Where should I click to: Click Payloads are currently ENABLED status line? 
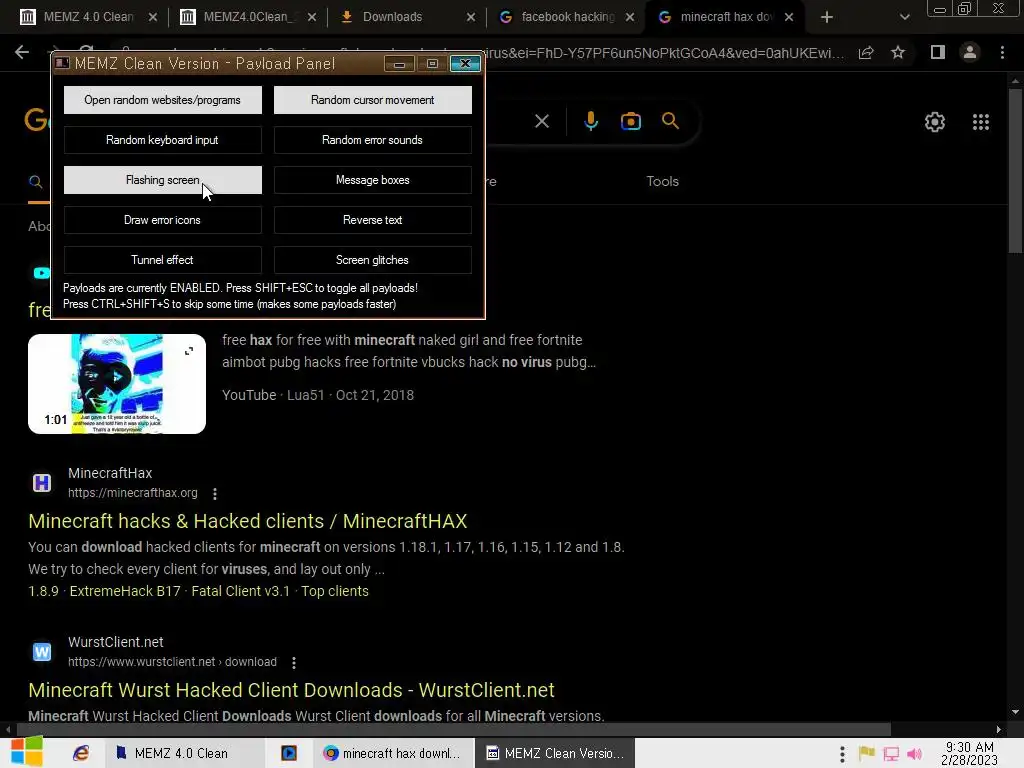pos(240,288)
